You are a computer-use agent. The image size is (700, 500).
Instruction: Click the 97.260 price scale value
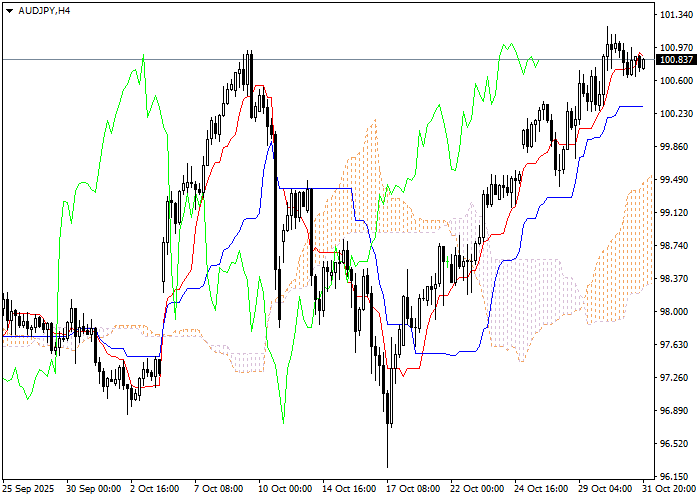coord(676,378)
